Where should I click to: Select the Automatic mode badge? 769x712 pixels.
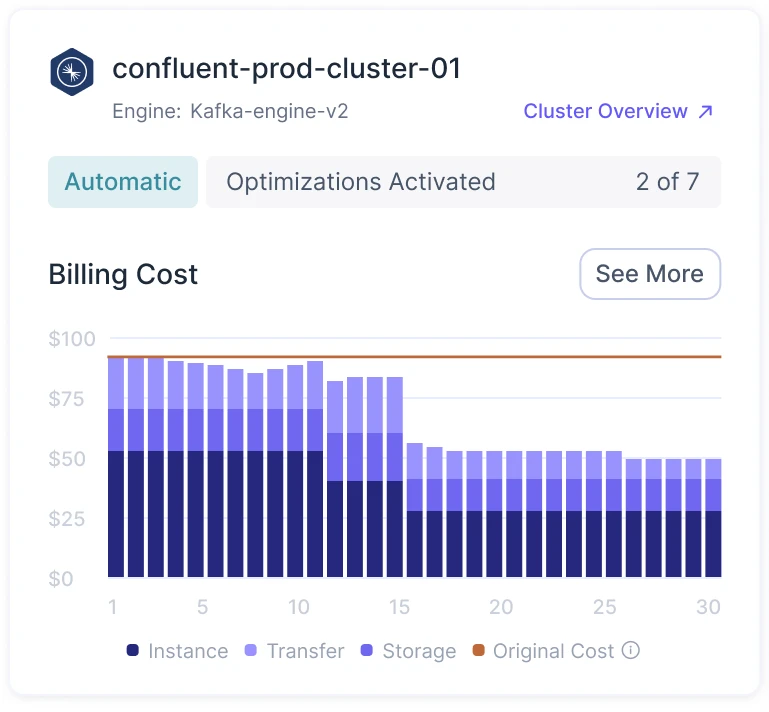[123, 182]
